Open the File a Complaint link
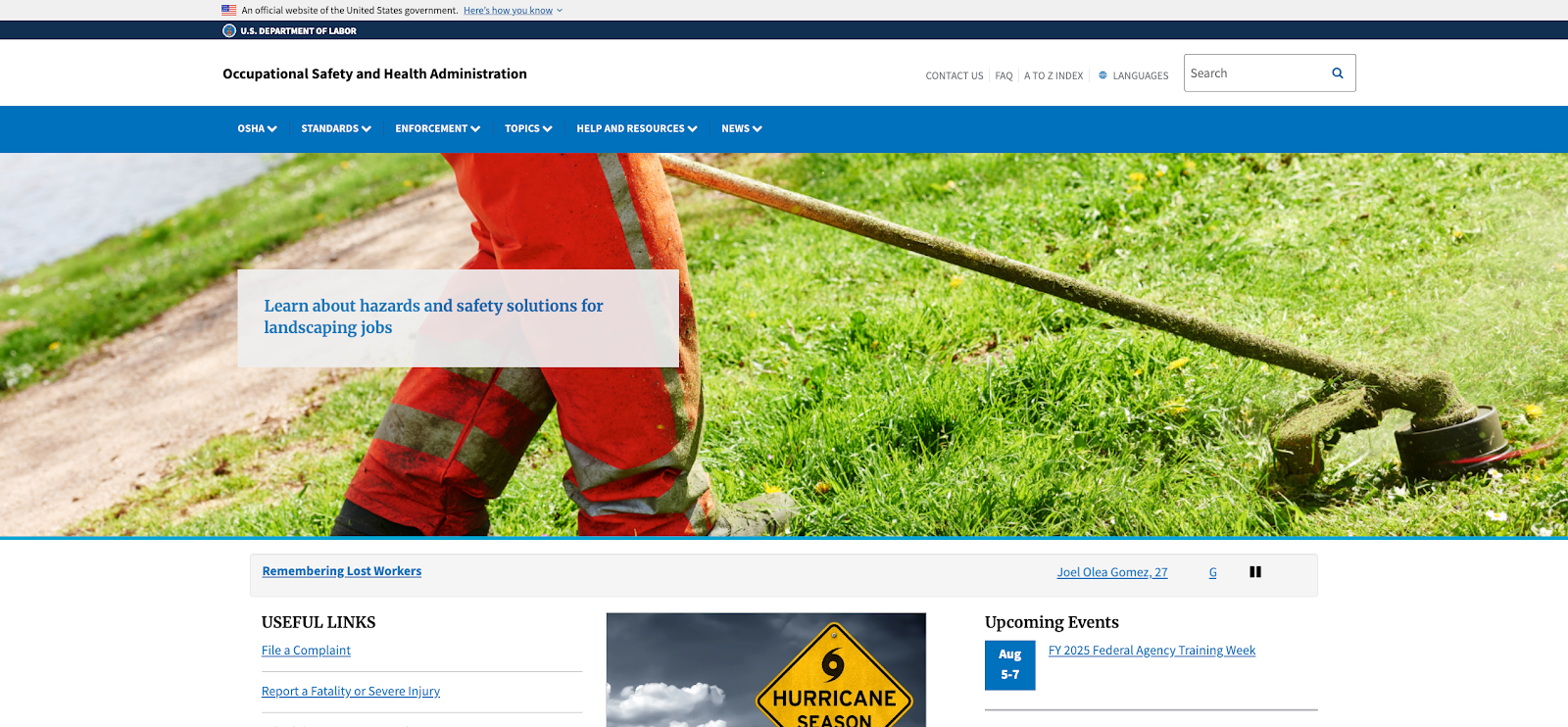Image resolution: width=1568 pixels, height=727 pixels. (306, 651)
